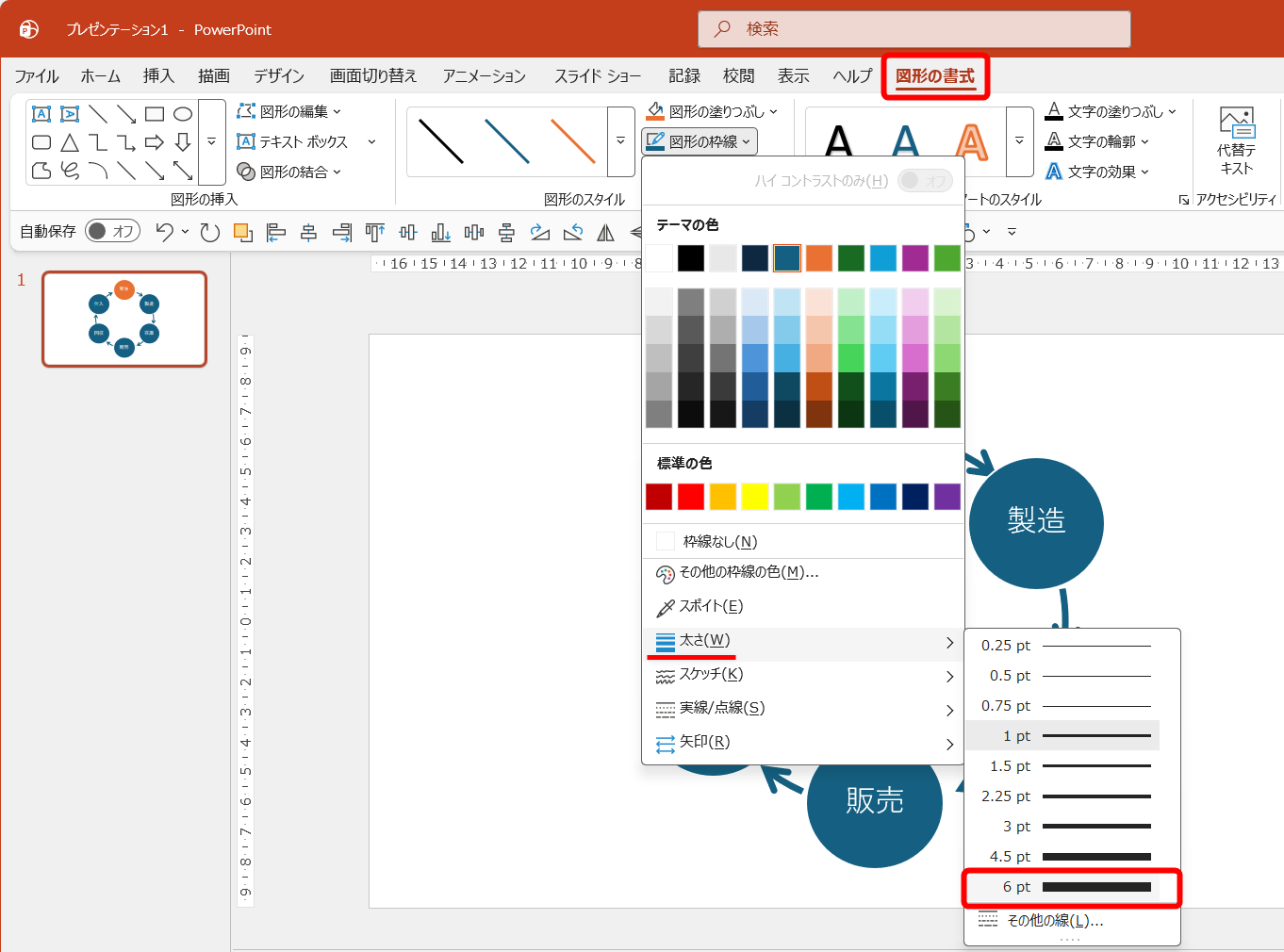Click the orange overlapping squares arrange icon
This screenshot has width=1284, height=952.
coord(243,232)
